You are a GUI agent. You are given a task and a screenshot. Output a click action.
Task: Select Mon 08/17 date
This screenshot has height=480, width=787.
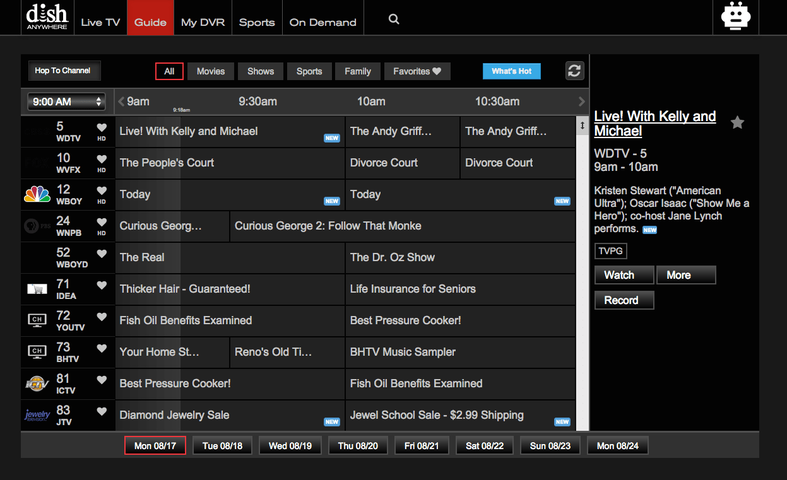point(155,446)
